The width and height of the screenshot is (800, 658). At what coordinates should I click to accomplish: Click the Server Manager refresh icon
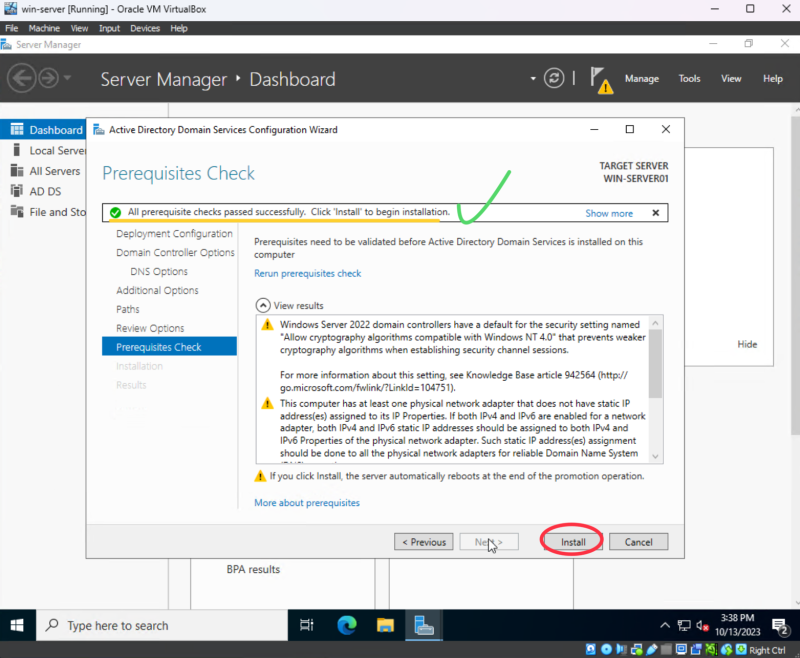pyautogui.click(x=555, y=79)
